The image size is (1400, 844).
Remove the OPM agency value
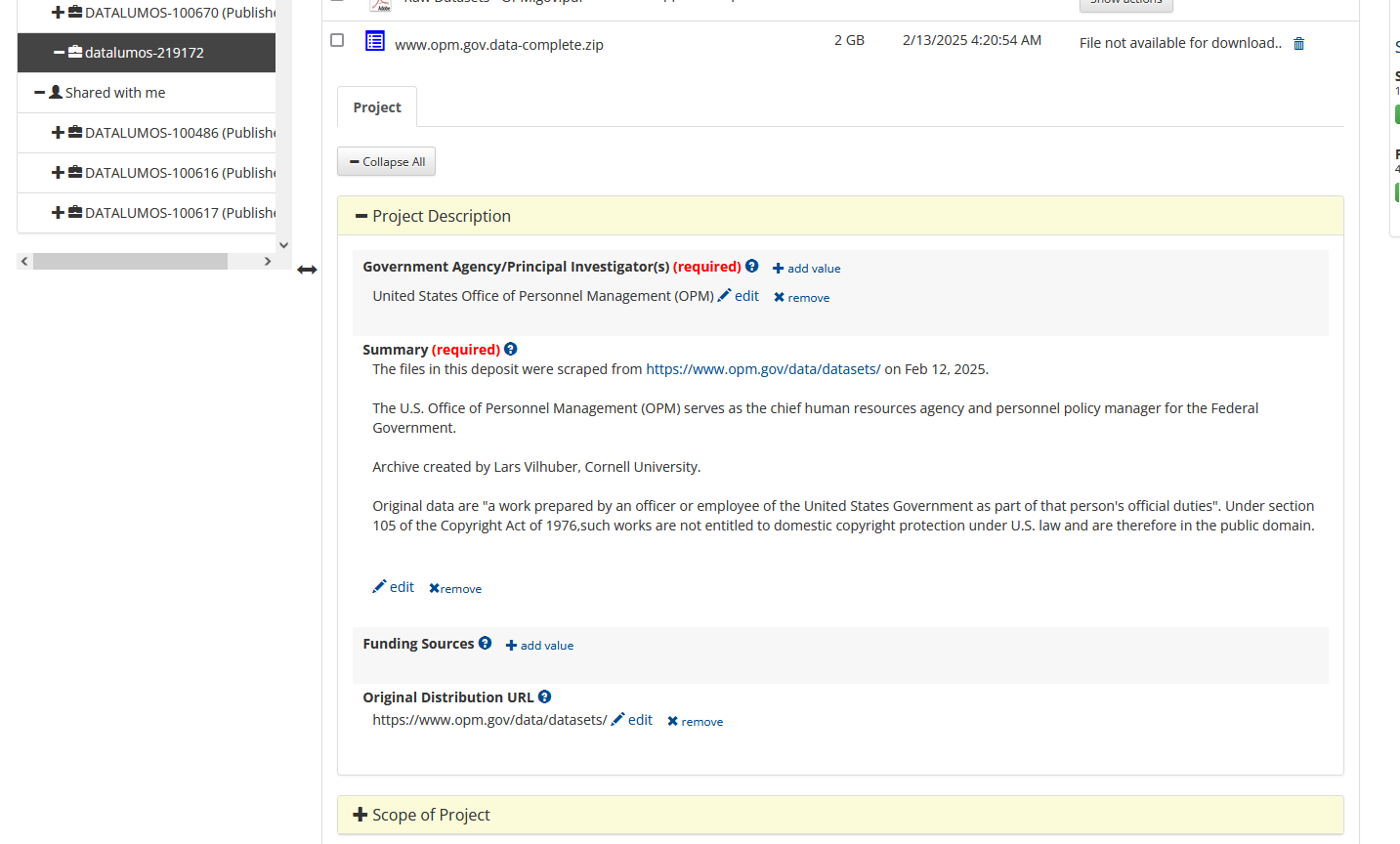801,298
